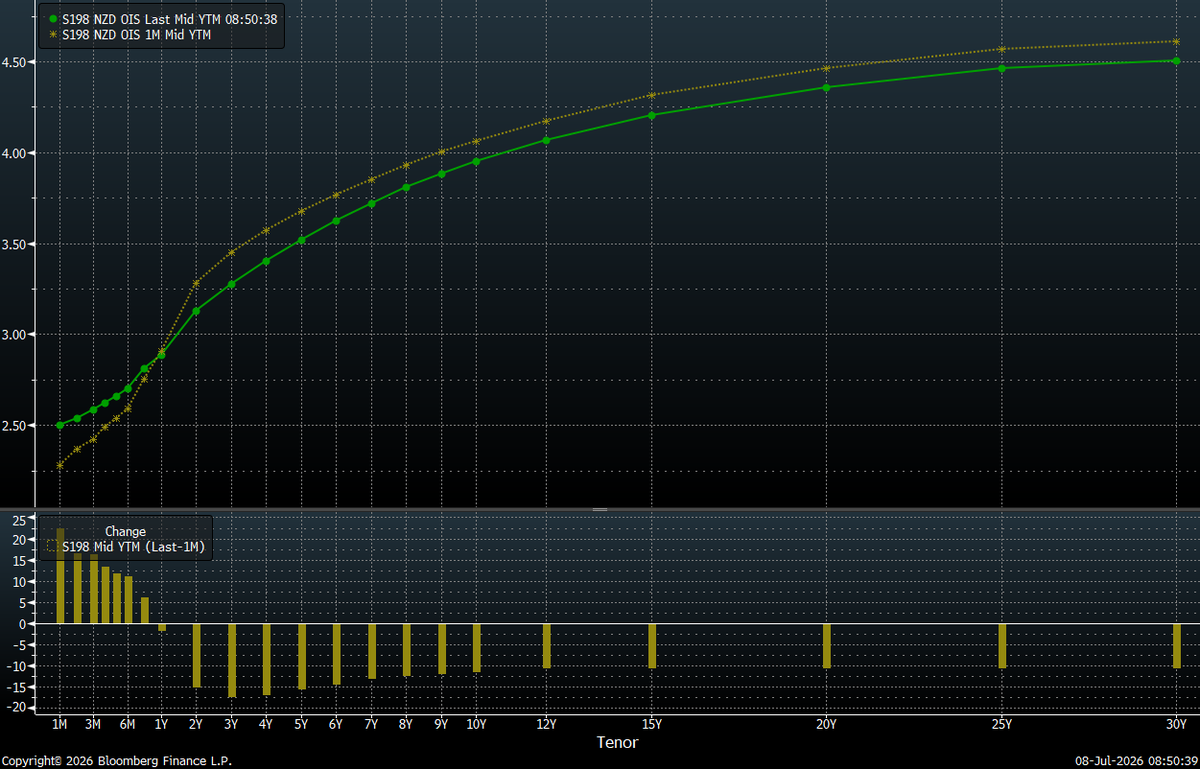Select S198 Mid YTM (Last-1M) legend text
The image size is (1200, 769).
point(134,547)
